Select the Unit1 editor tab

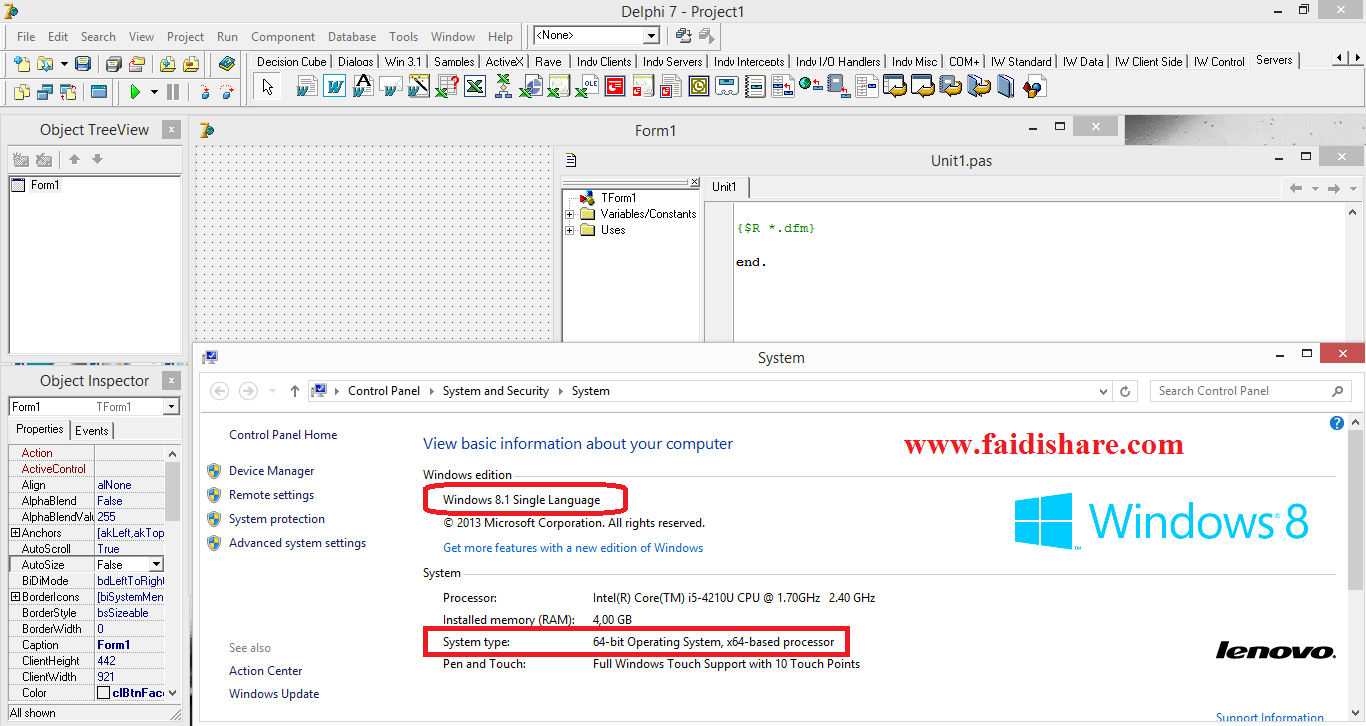tap(726, 187)
